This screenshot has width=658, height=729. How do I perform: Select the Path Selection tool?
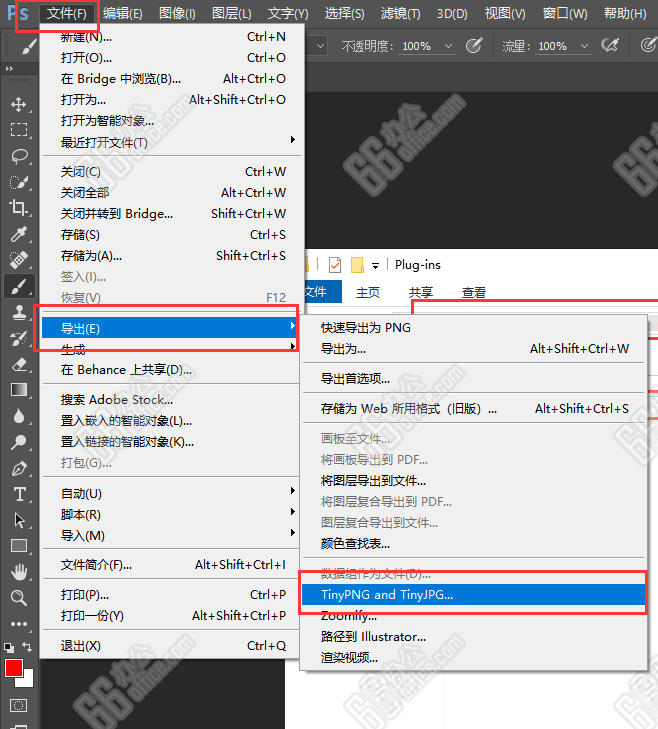(x=19, y=520)
